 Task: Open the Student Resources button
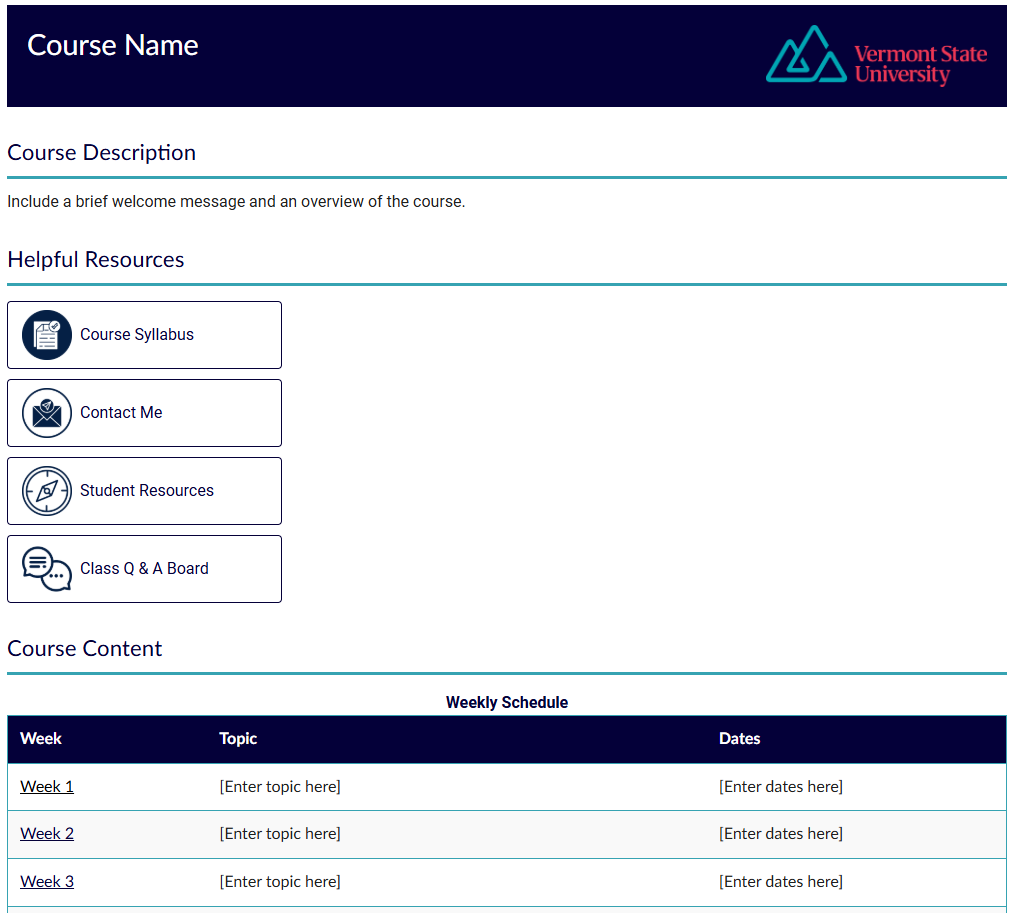click(144, 491)
